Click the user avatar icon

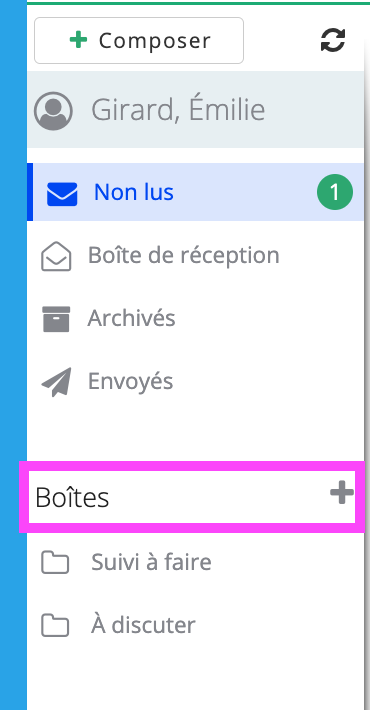coord(53,111)
